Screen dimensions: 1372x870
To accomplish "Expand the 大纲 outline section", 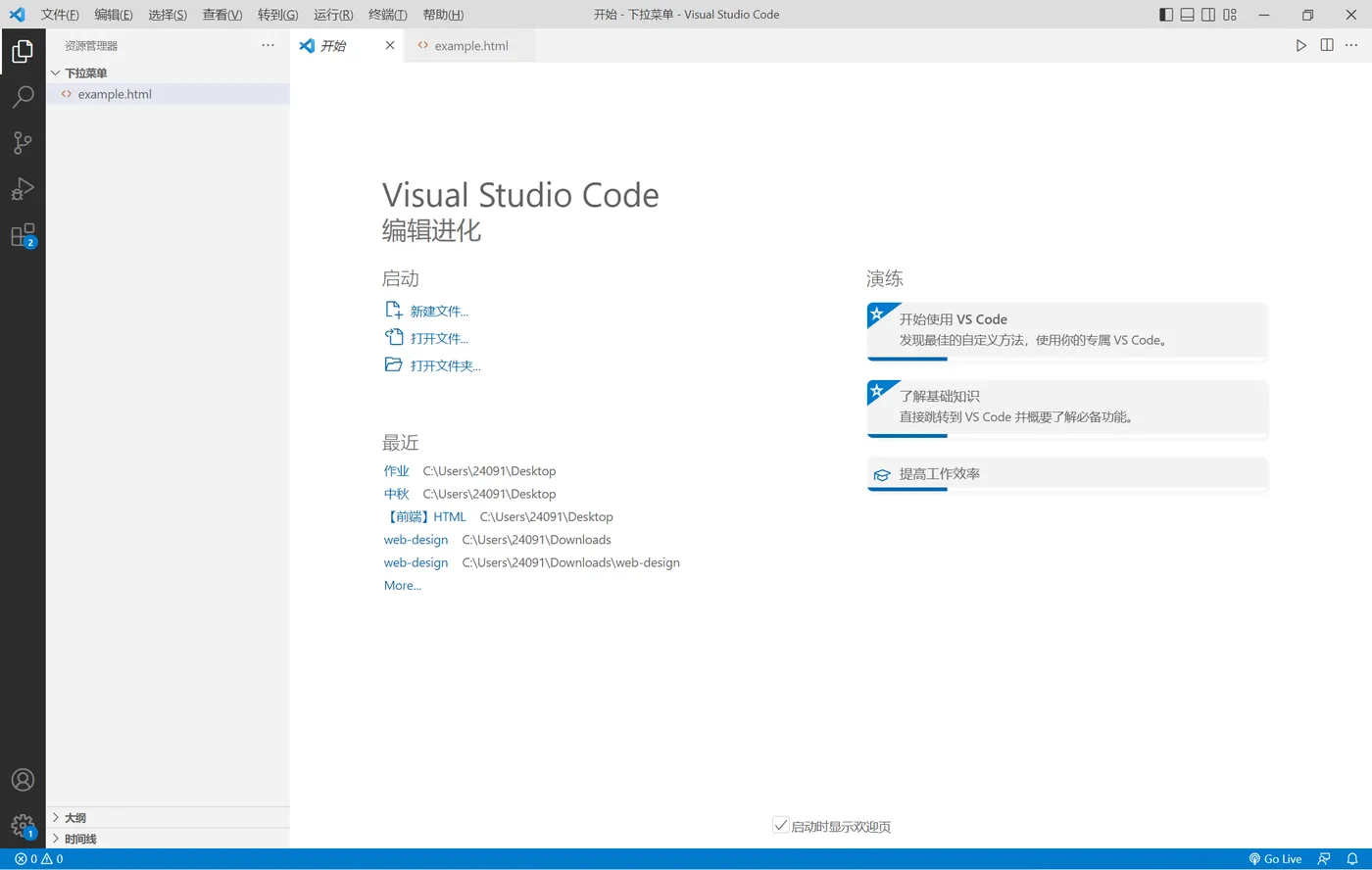I will (168, 818).
